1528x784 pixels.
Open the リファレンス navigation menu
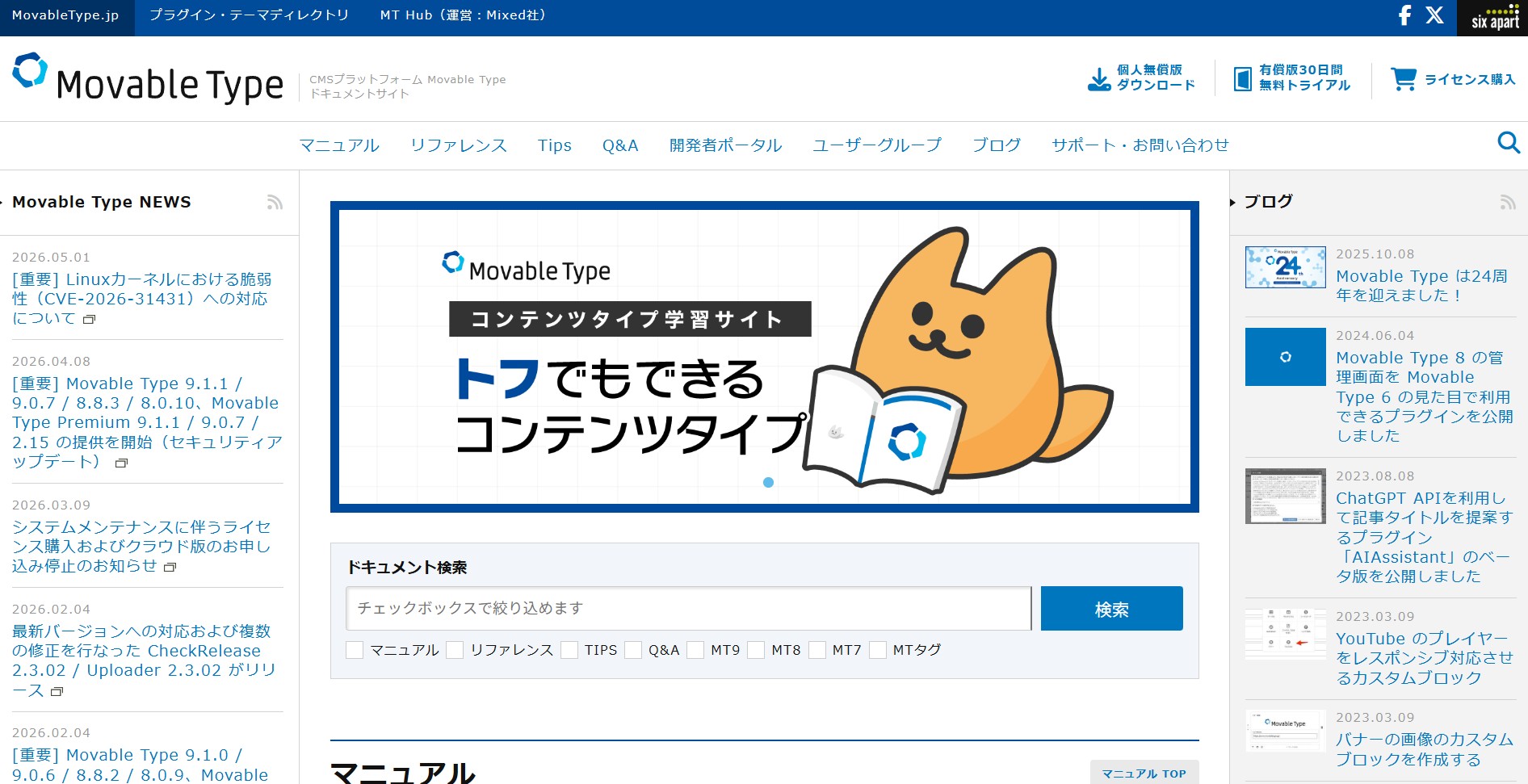(x=459, y=145)
